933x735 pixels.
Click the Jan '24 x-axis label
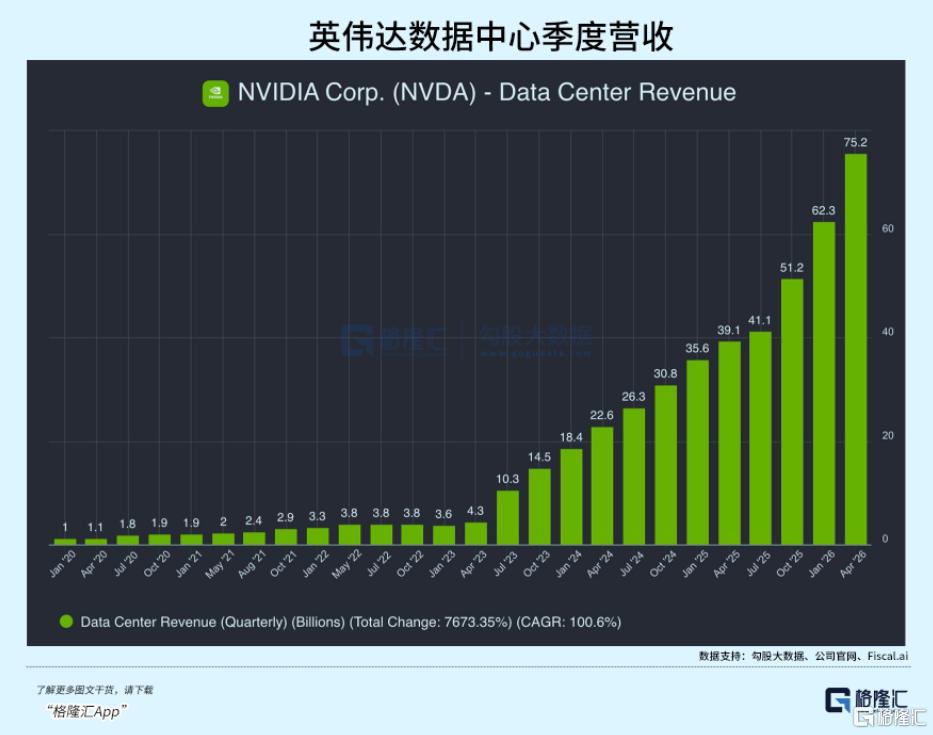568,564
